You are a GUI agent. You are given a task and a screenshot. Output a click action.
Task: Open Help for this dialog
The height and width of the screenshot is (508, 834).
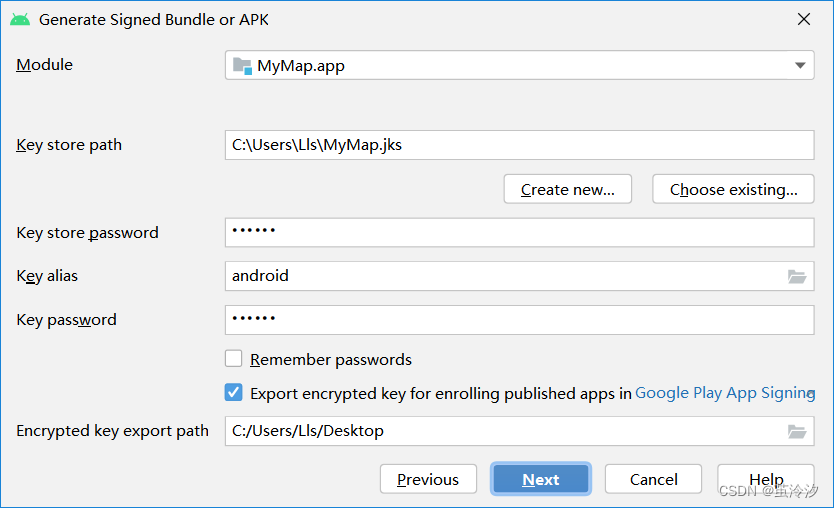coord(766,479)
